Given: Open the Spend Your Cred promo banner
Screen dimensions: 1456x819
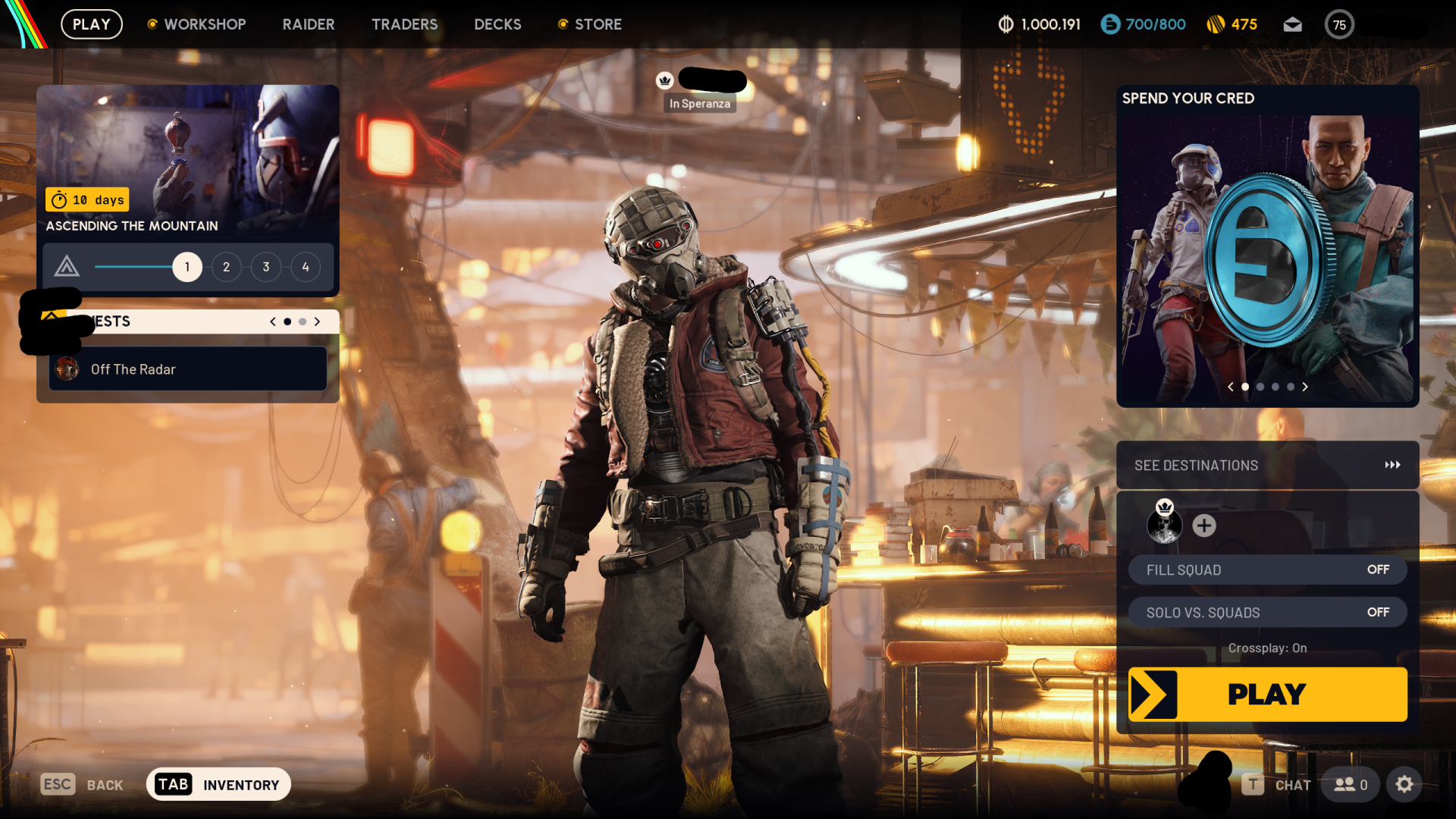Looking at the screenshot, I should pyautogui.click(x=1267, y=246).
